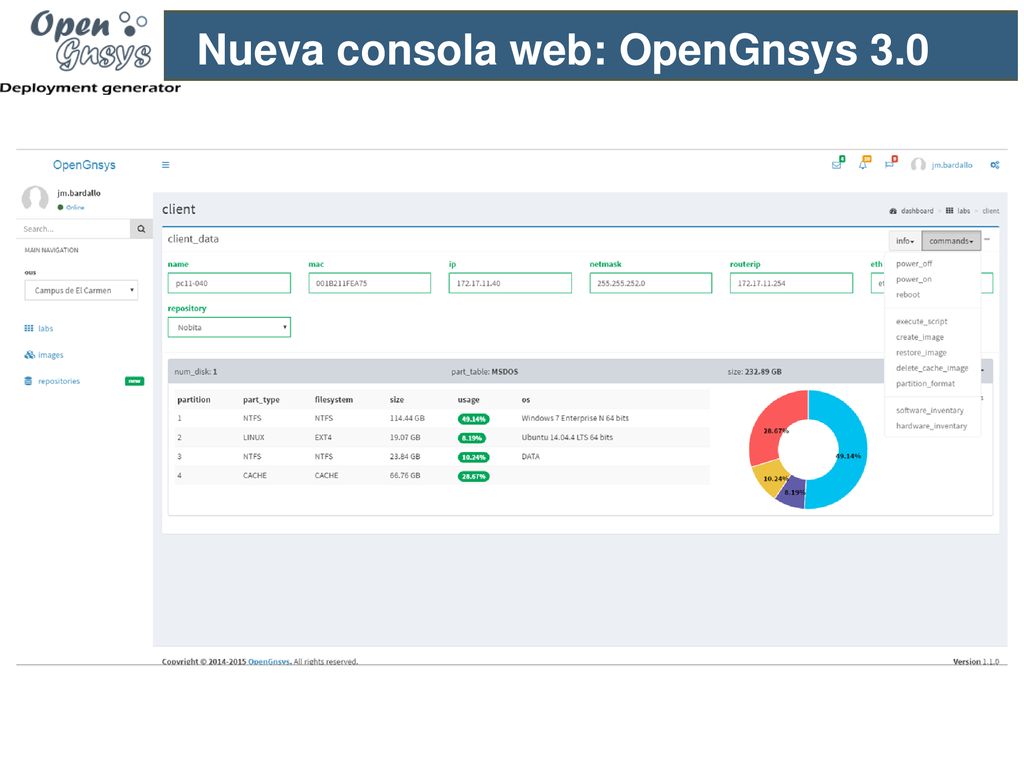Click the labs grid icon in the sidebar
The height and width of the screenshot is (768, 1024).
[29, 328]
